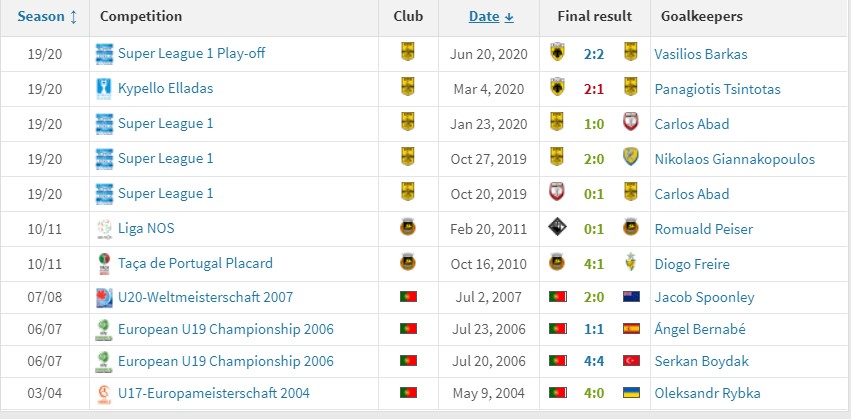
Task: Click the Kypello Elladas cup icon
Action: pos(103,89)
